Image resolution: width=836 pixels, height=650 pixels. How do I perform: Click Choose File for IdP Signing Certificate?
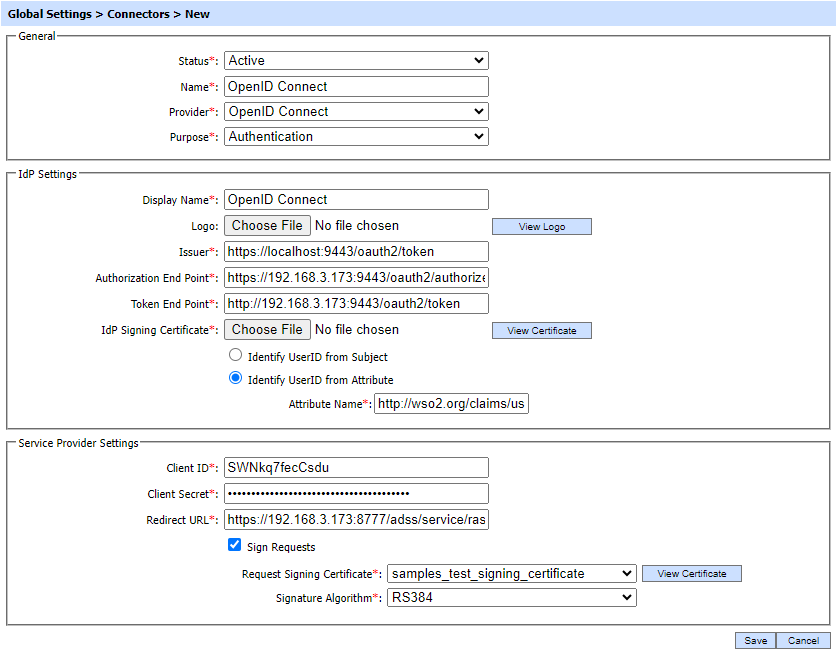coord(267,330)
